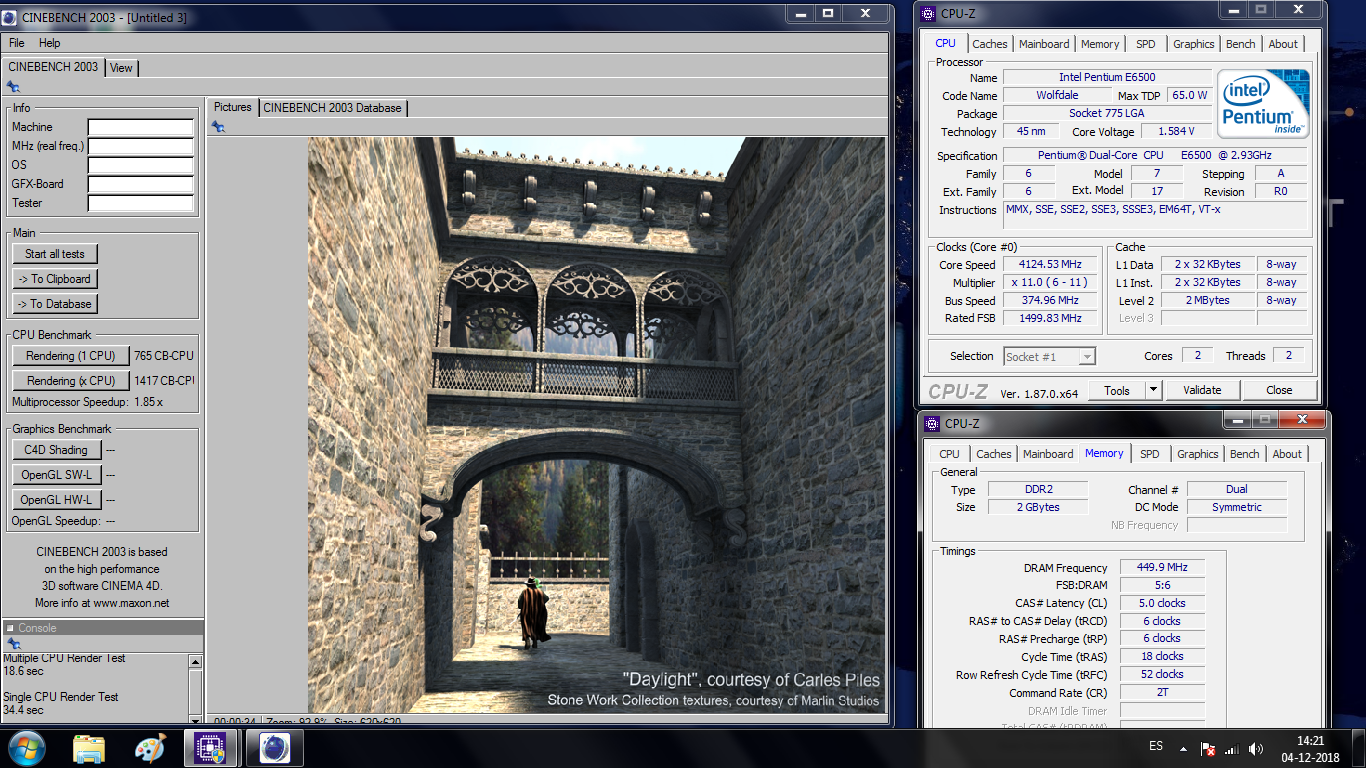
Task: Click the Machine input field
Action: pos(141,127)
